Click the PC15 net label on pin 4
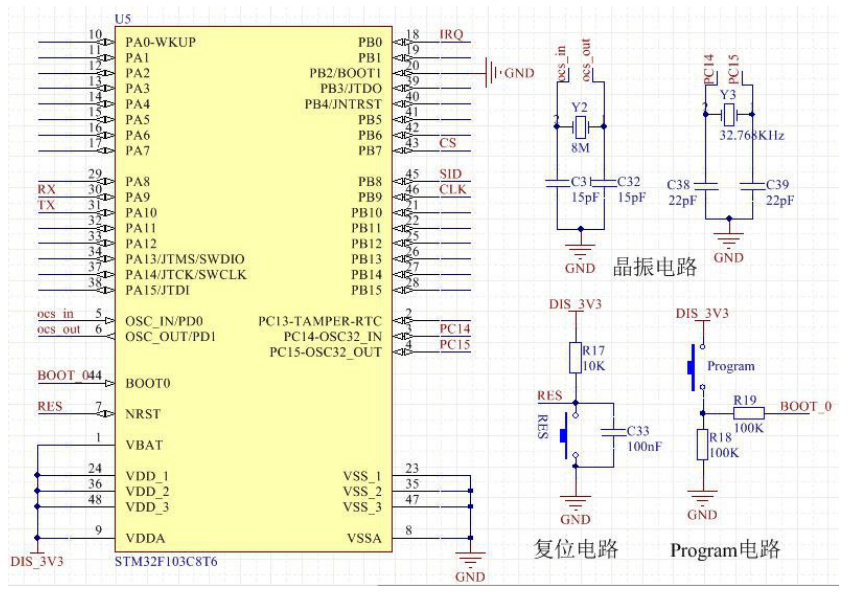The height and width of the screenshot is (597, 853). (x=455, y=344)
